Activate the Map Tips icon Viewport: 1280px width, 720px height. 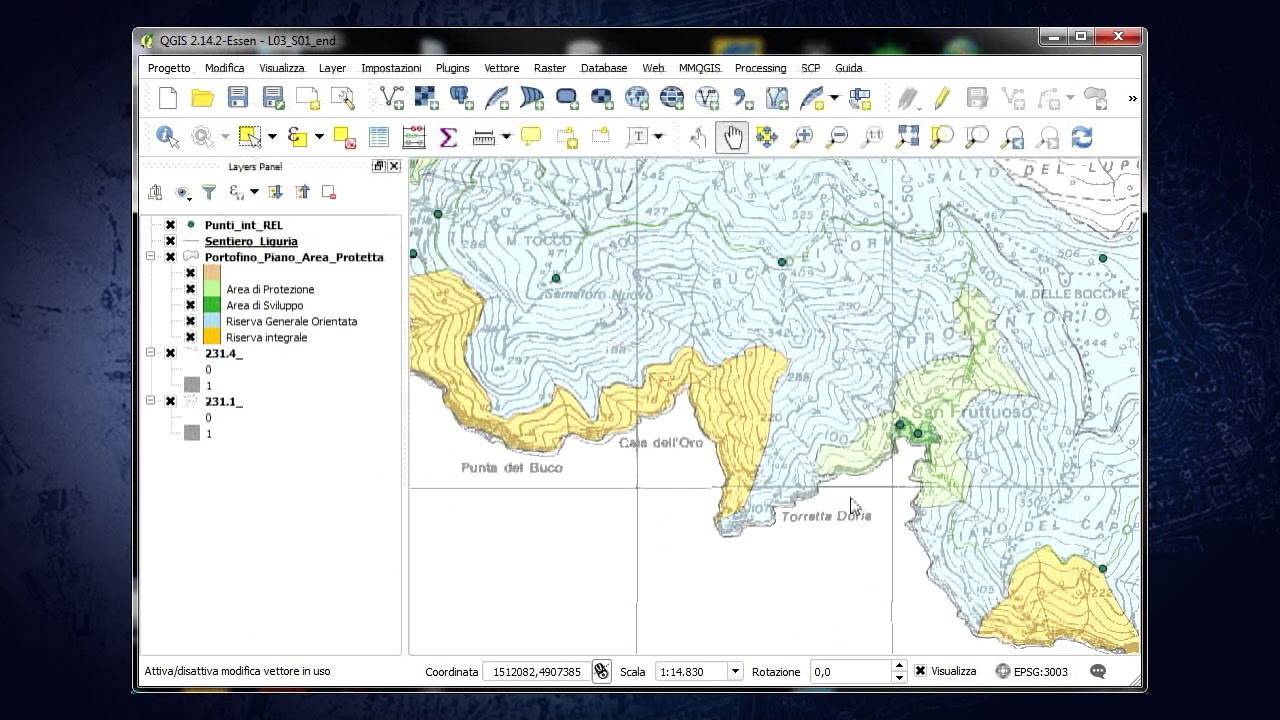pos(531,137)
